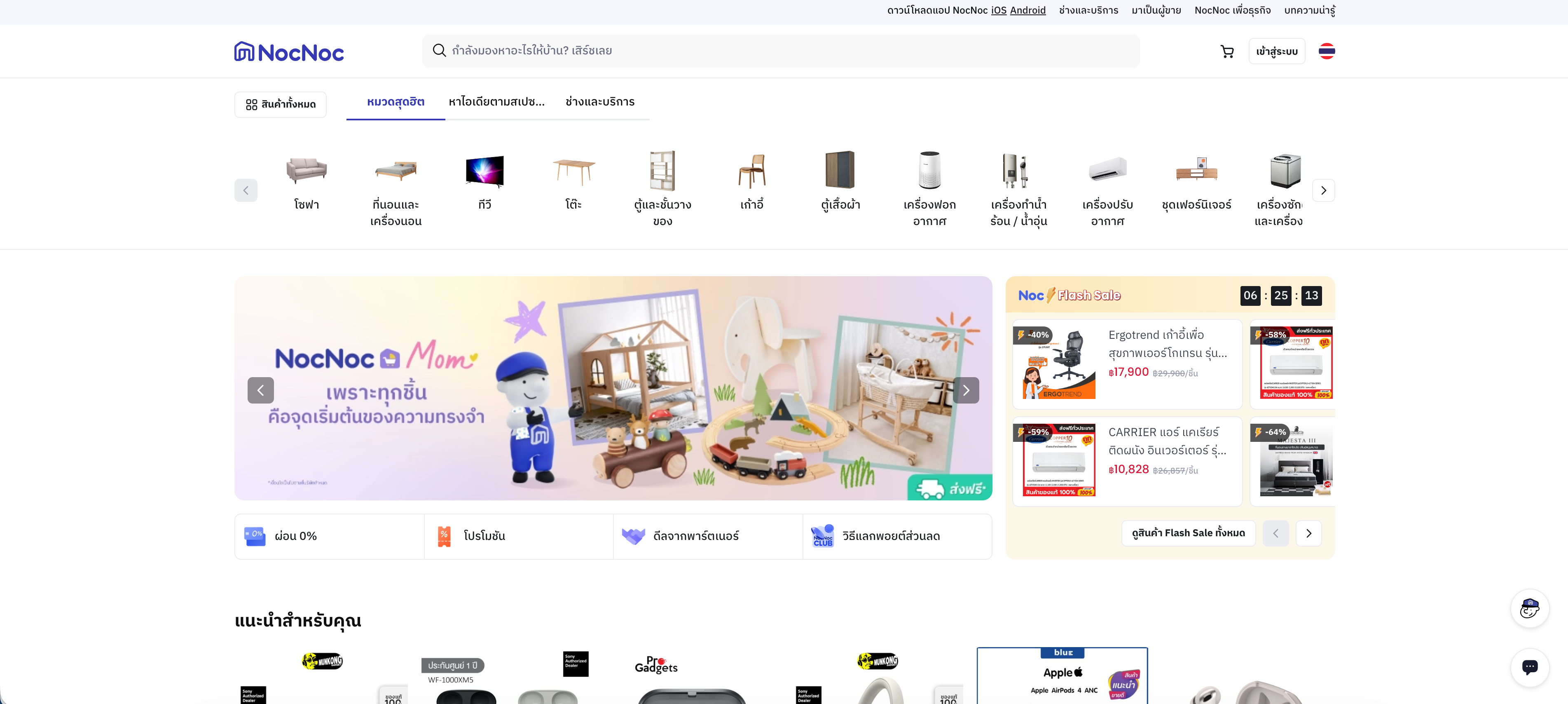Image resolution: width=1568 pixels, height=704 pixels.
Task: Switch to the ช่างและบริการ tab
Action: pyautogui.click(x=599, y=102)
